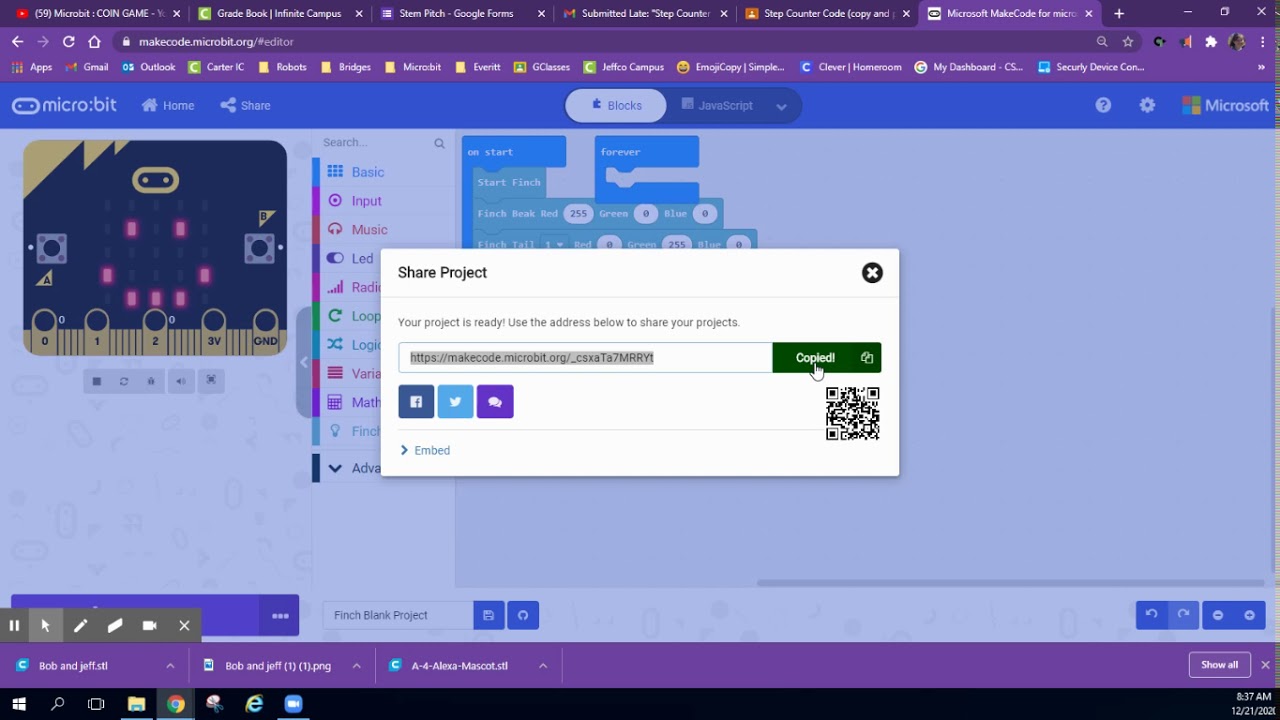The width and height of the screenshot is (1280, 720).
Task: Create GitHub repository with the GitHub icon
Action: pyautogui.click(x=523, y=615)
